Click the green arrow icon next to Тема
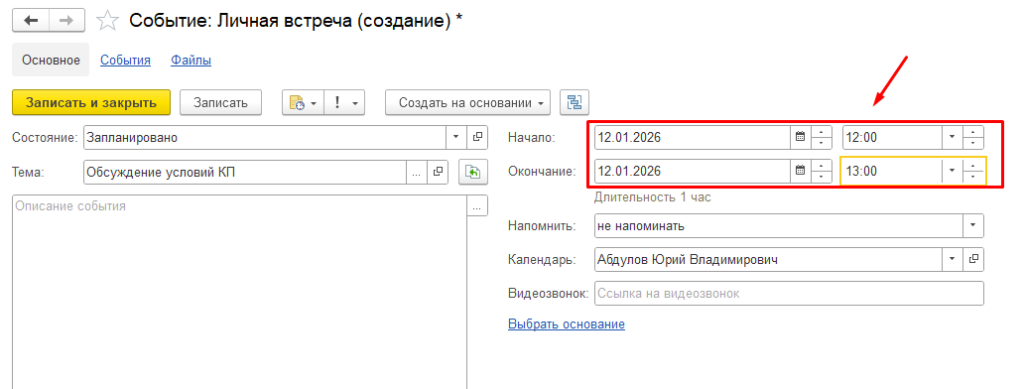The image size is (1024, 389). [x=473, y=172]
